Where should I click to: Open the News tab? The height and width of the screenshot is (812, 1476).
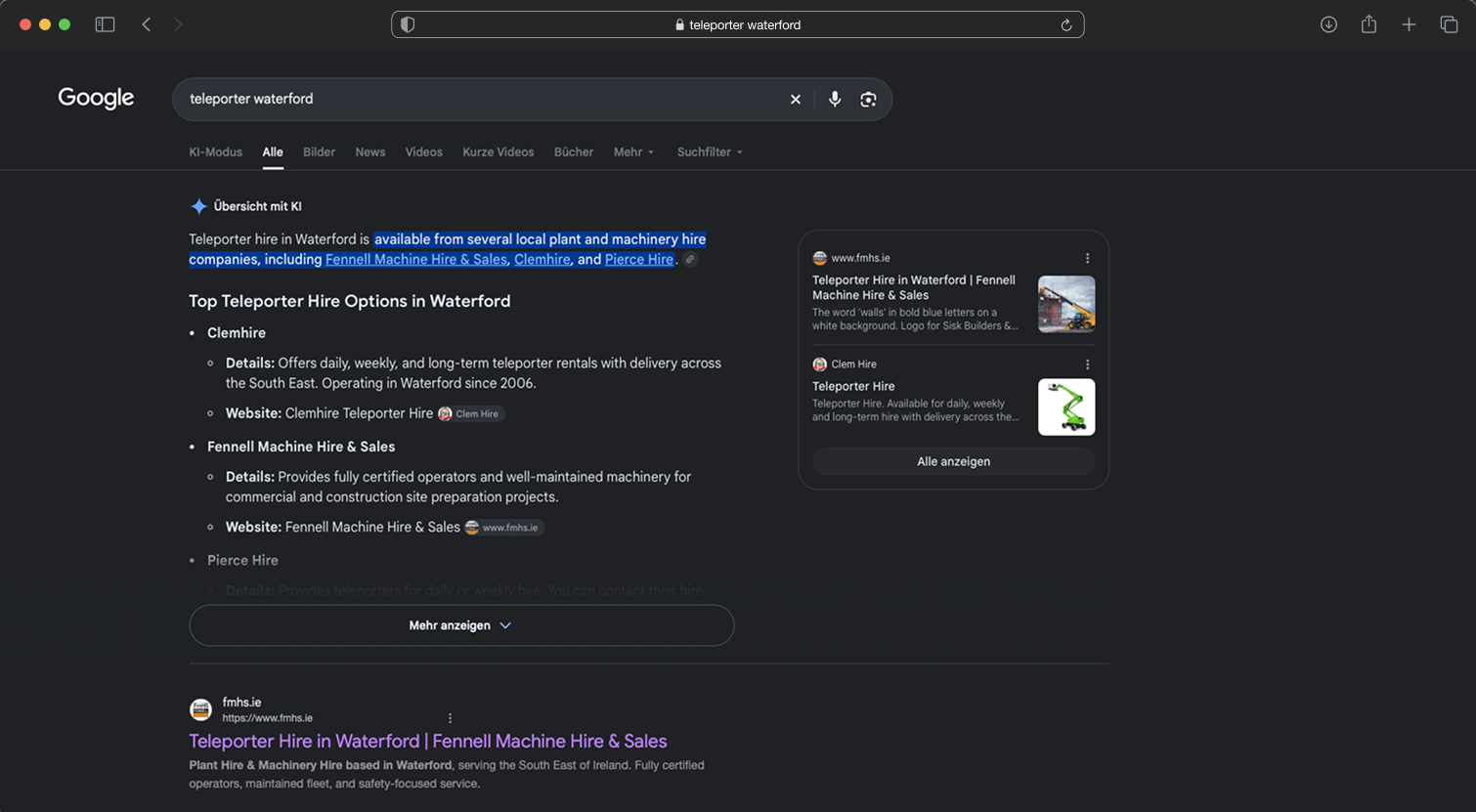[x=370, y=152]
